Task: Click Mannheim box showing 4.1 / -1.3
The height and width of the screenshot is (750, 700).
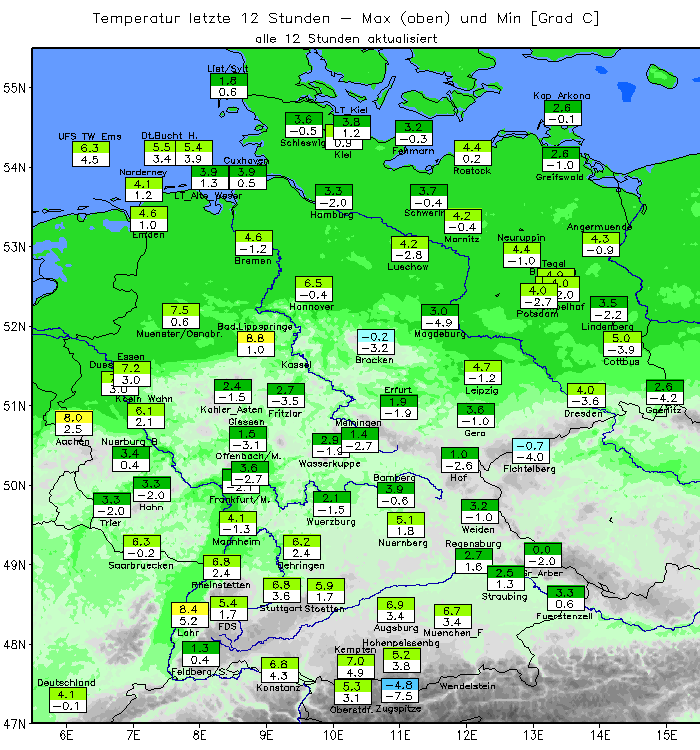Action: click(238, 523)
